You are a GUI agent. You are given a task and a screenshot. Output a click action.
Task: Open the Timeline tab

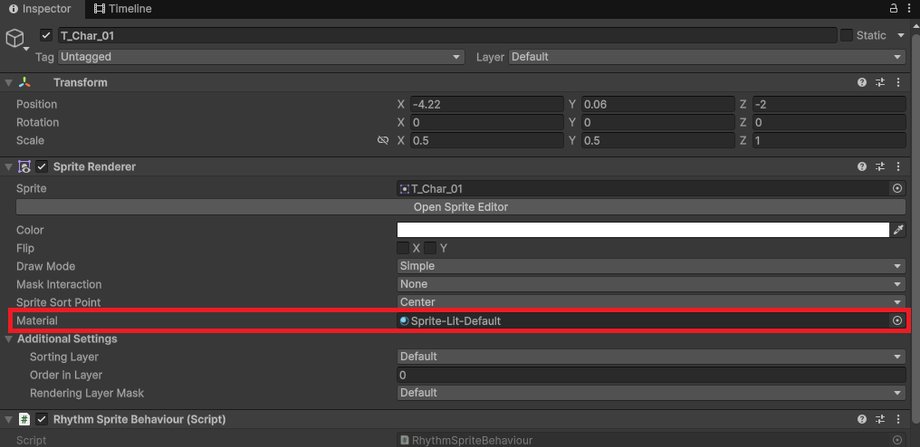(123, 9)
